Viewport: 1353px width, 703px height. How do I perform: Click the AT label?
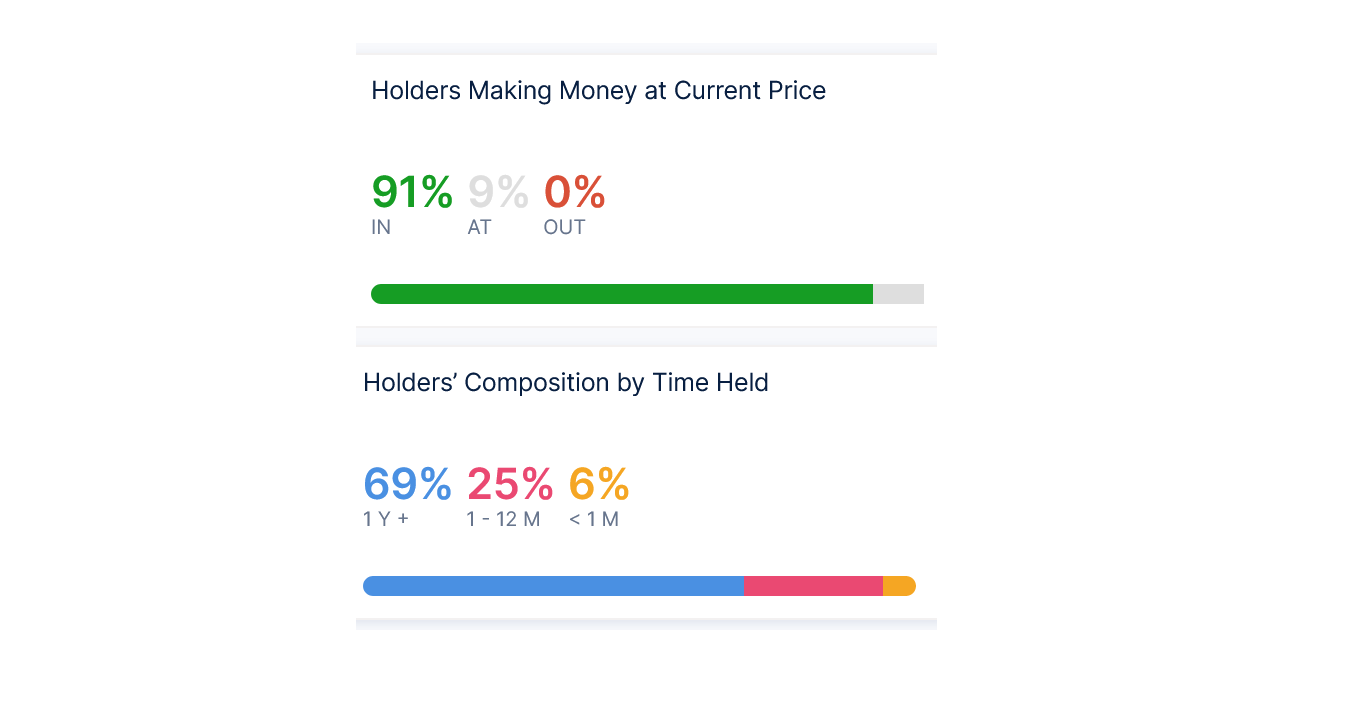click(x=479, y=227)
